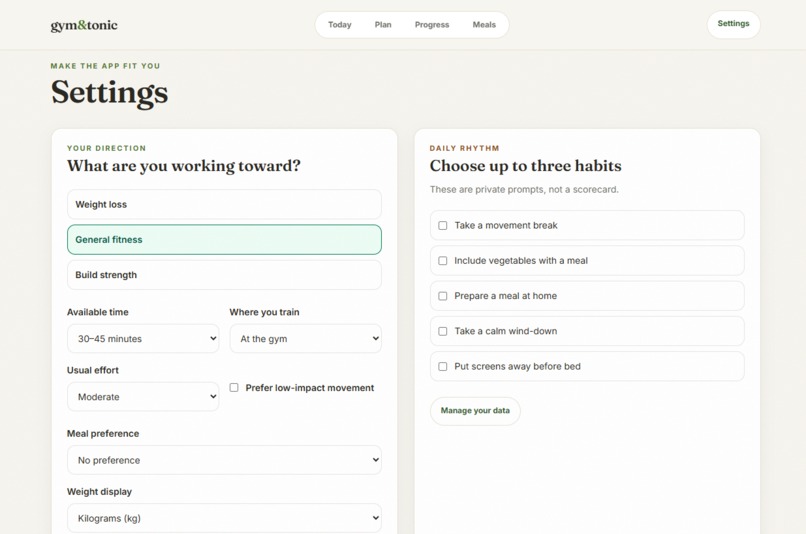Check Put screens away before bed
The width and height of the screenshot is (806, 534).
[443, 366]
